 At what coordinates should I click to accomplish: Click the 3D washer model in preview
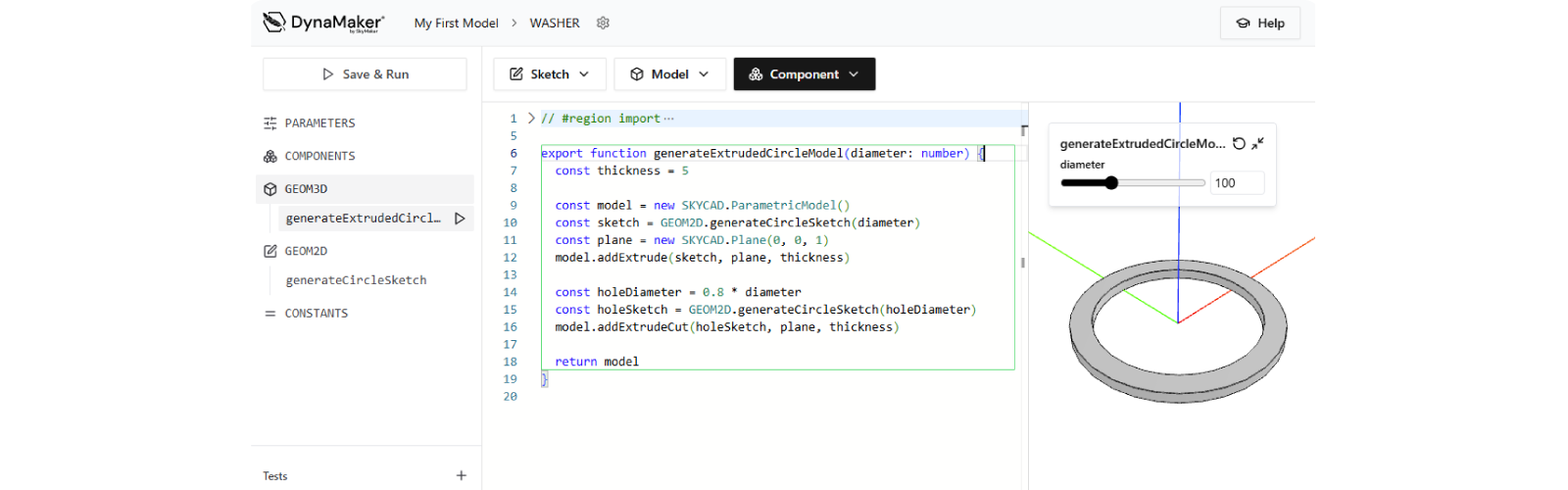click(x=1178, y=332)
